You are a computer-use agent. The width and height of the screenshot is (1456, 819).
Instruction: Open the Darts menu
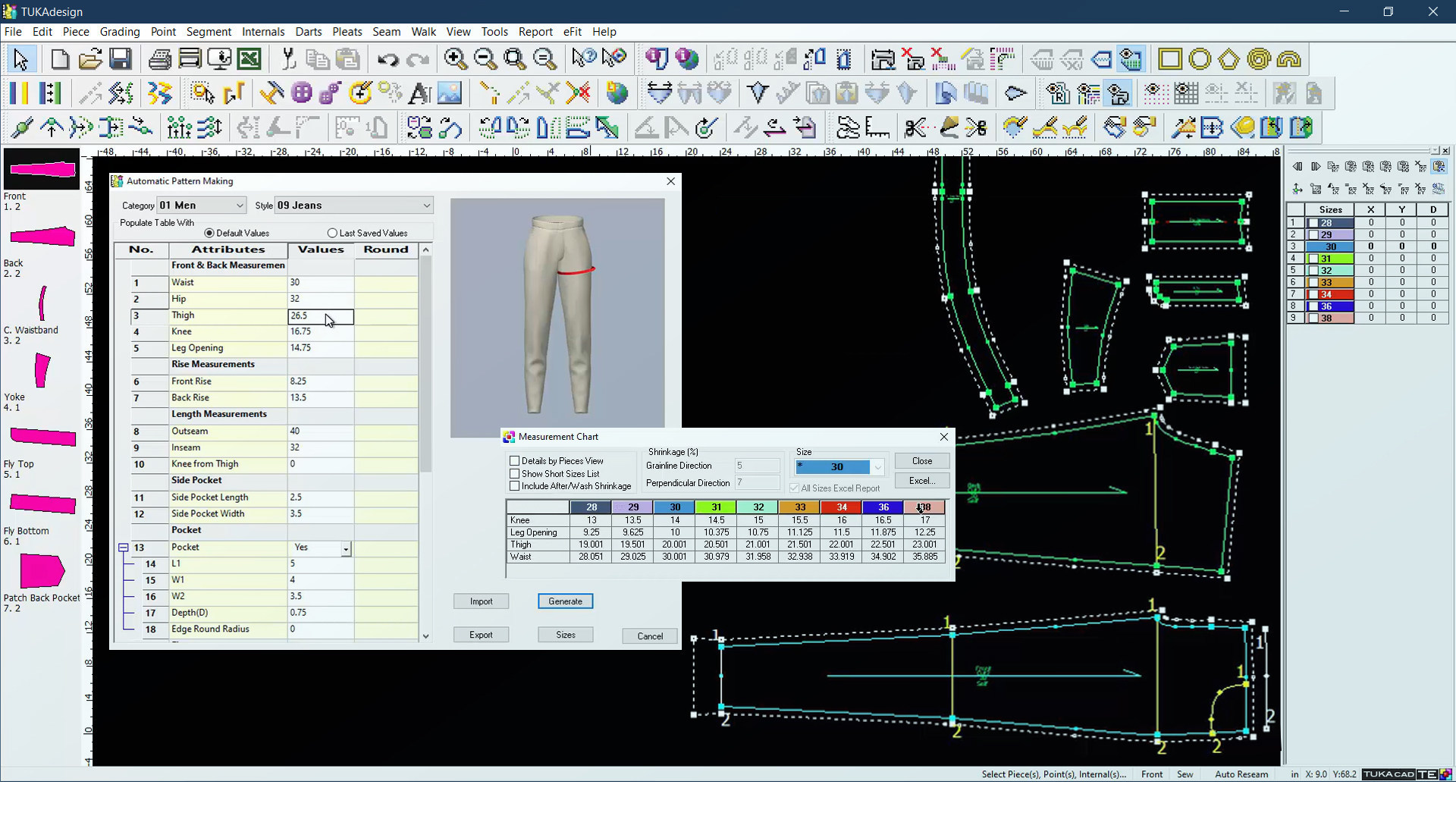[308, 32]
